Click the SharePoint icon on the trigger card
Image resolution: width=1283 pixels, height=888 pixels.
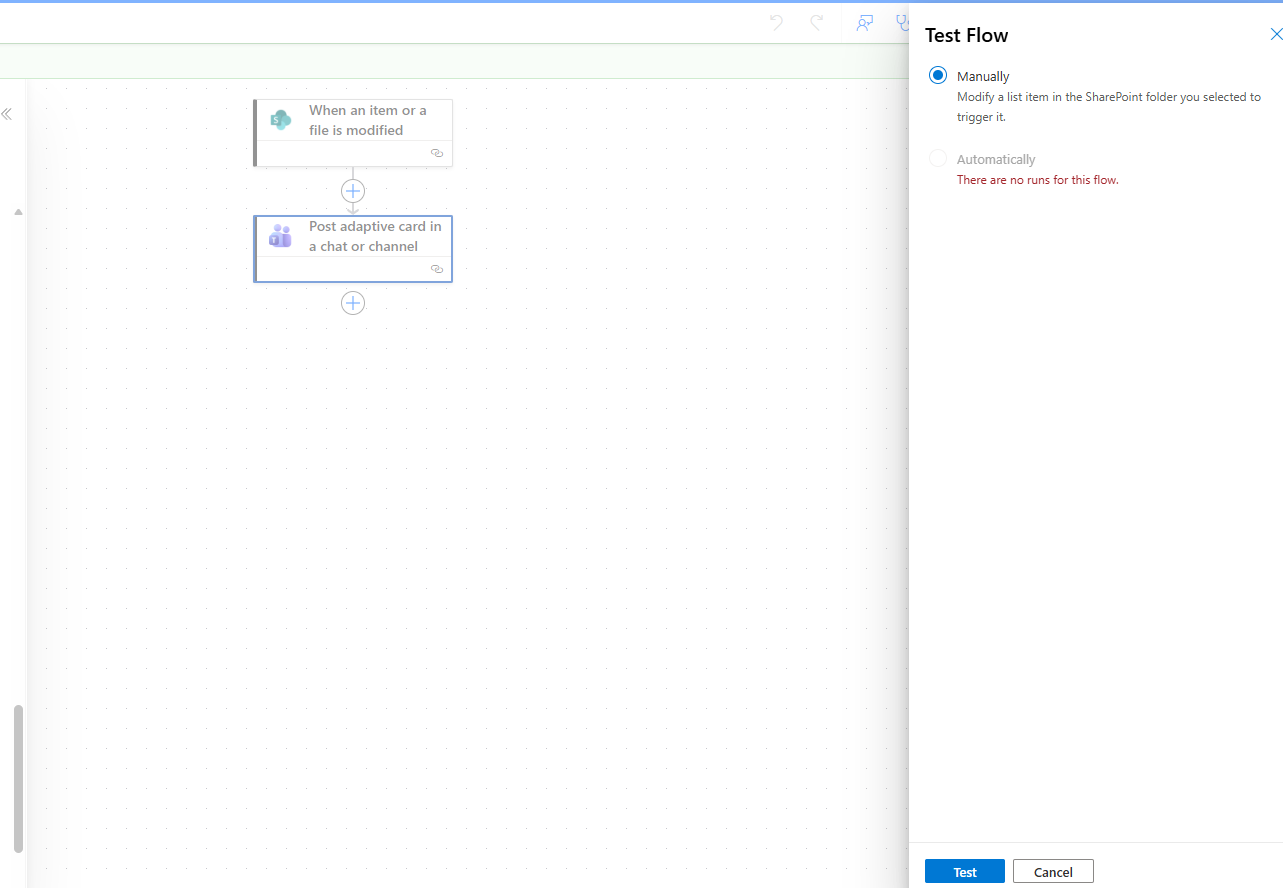(281, 120)
